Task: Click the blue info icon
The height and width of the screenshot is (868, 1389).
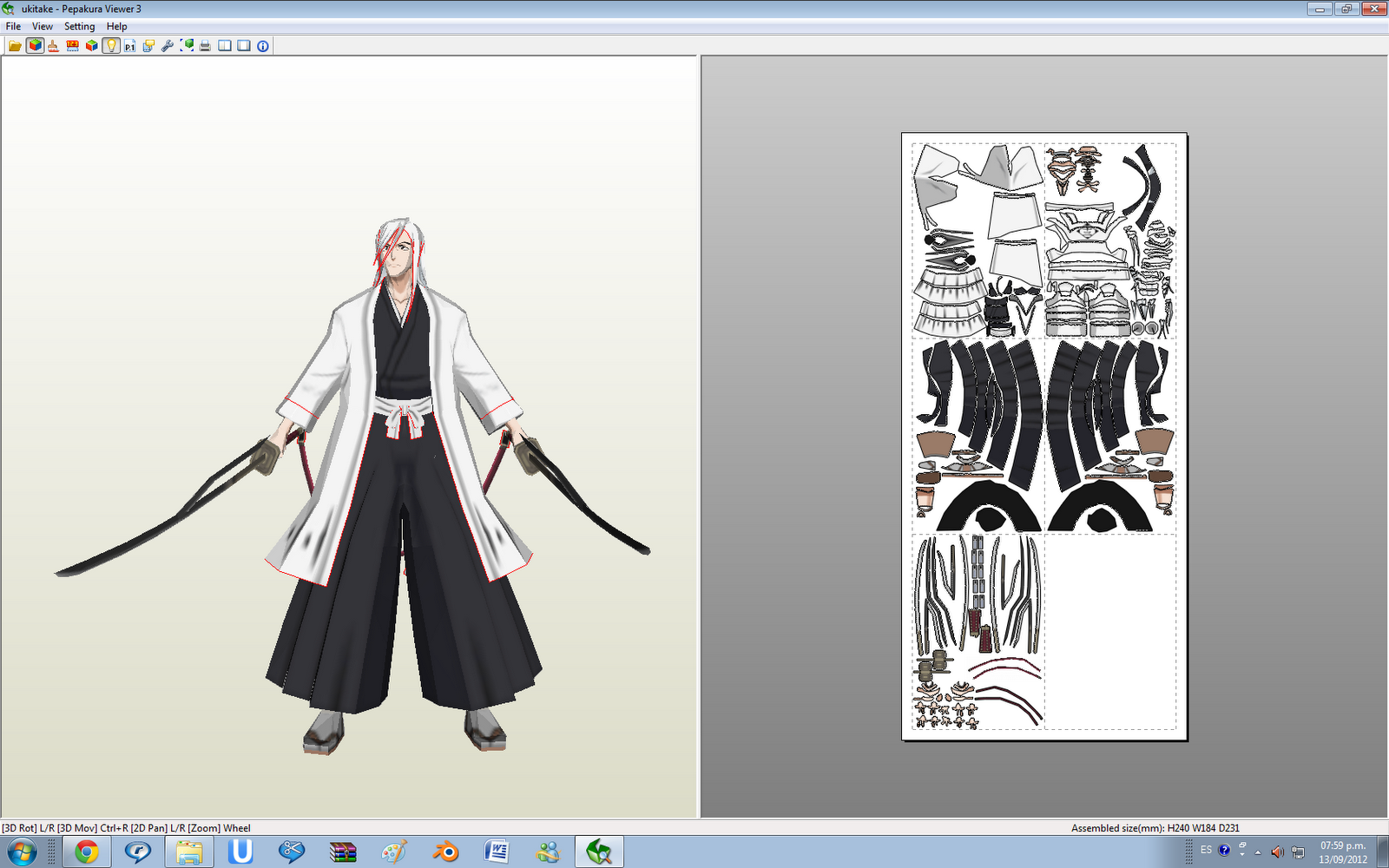Action: pos(263,46)
